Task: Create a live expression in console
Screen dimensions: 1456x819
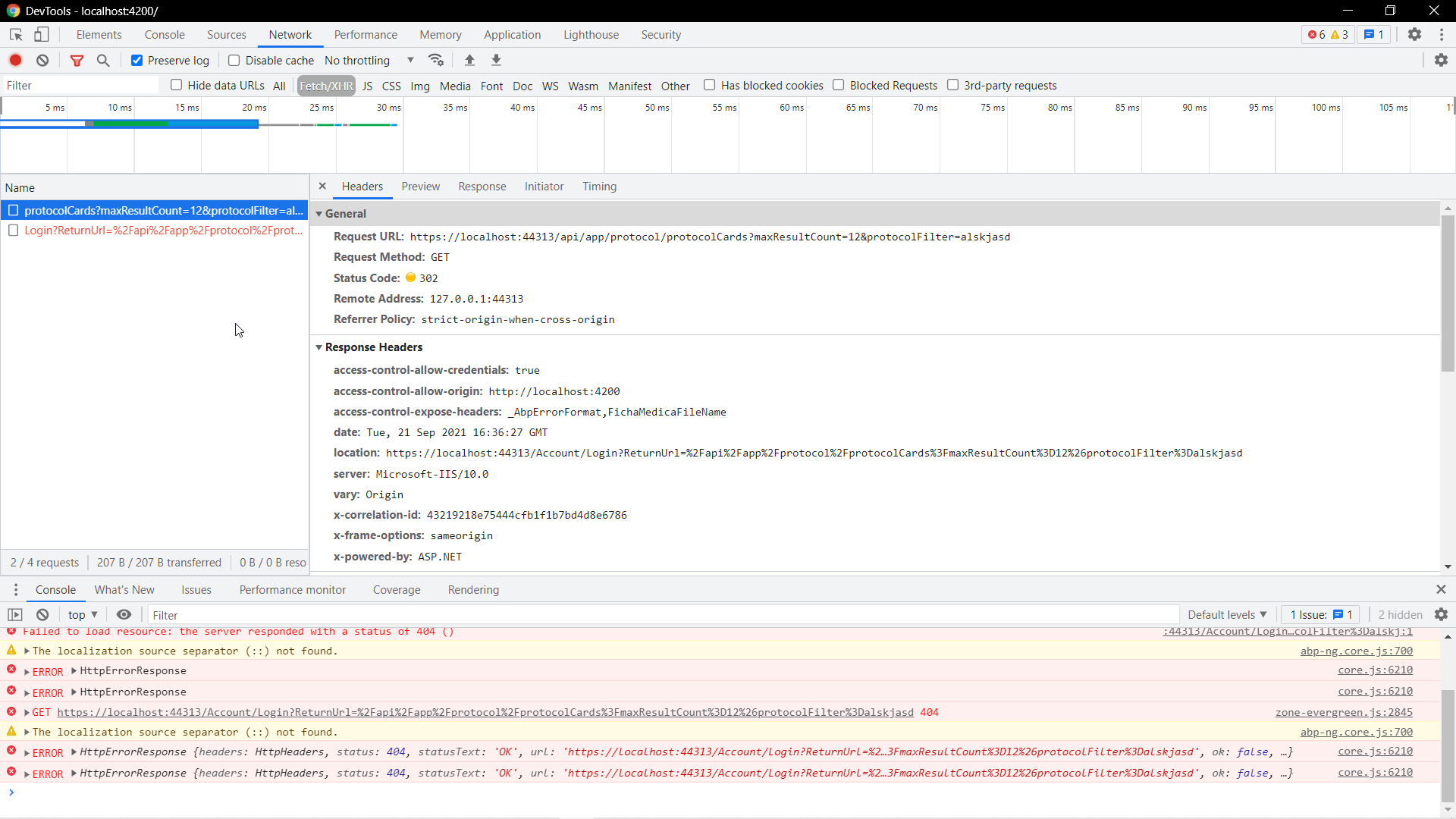Action: pyautogui.click(x=124, y=614)
